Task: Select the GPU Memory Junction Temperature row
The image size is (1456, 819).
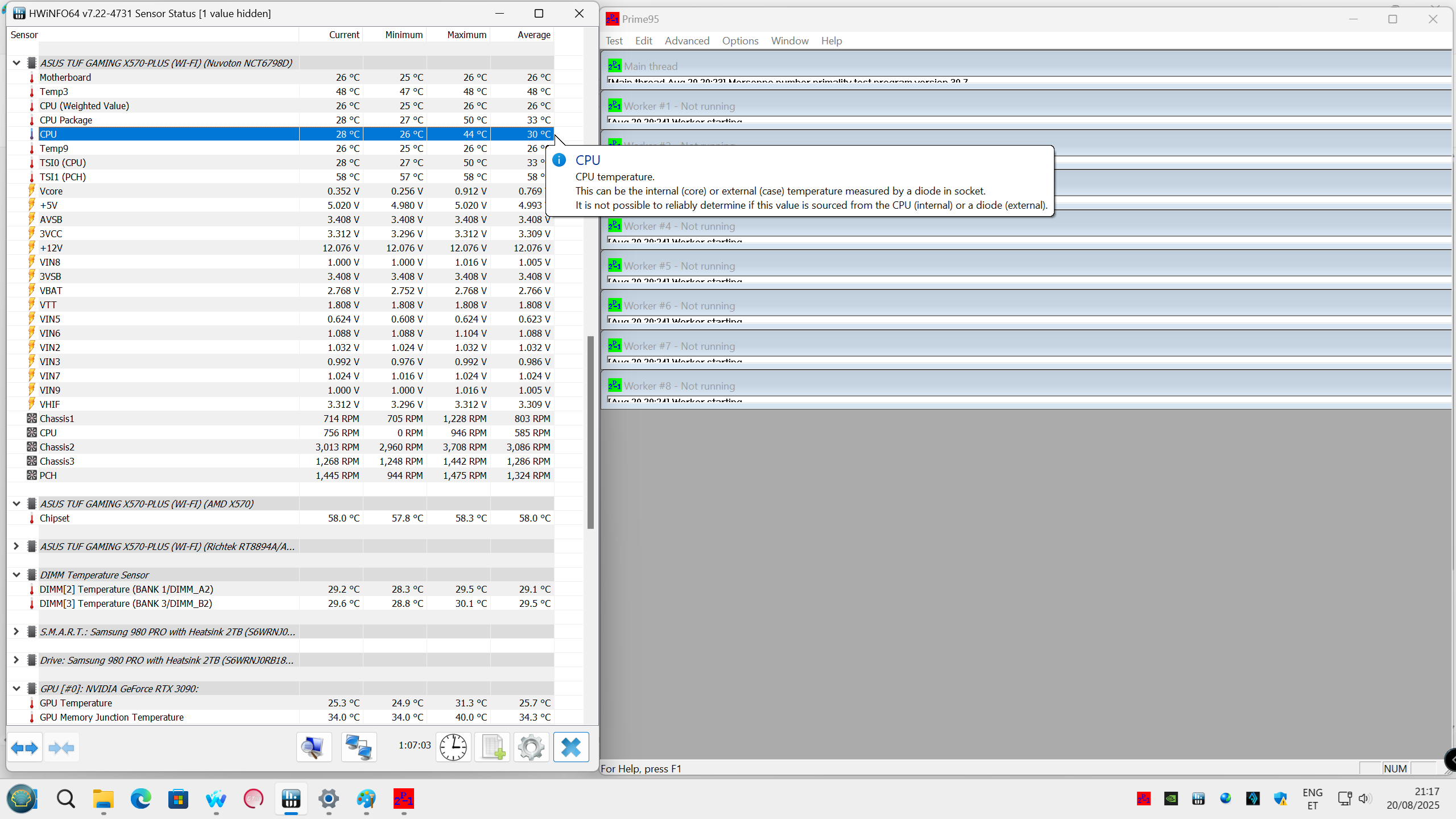Action: coord(280,717)
